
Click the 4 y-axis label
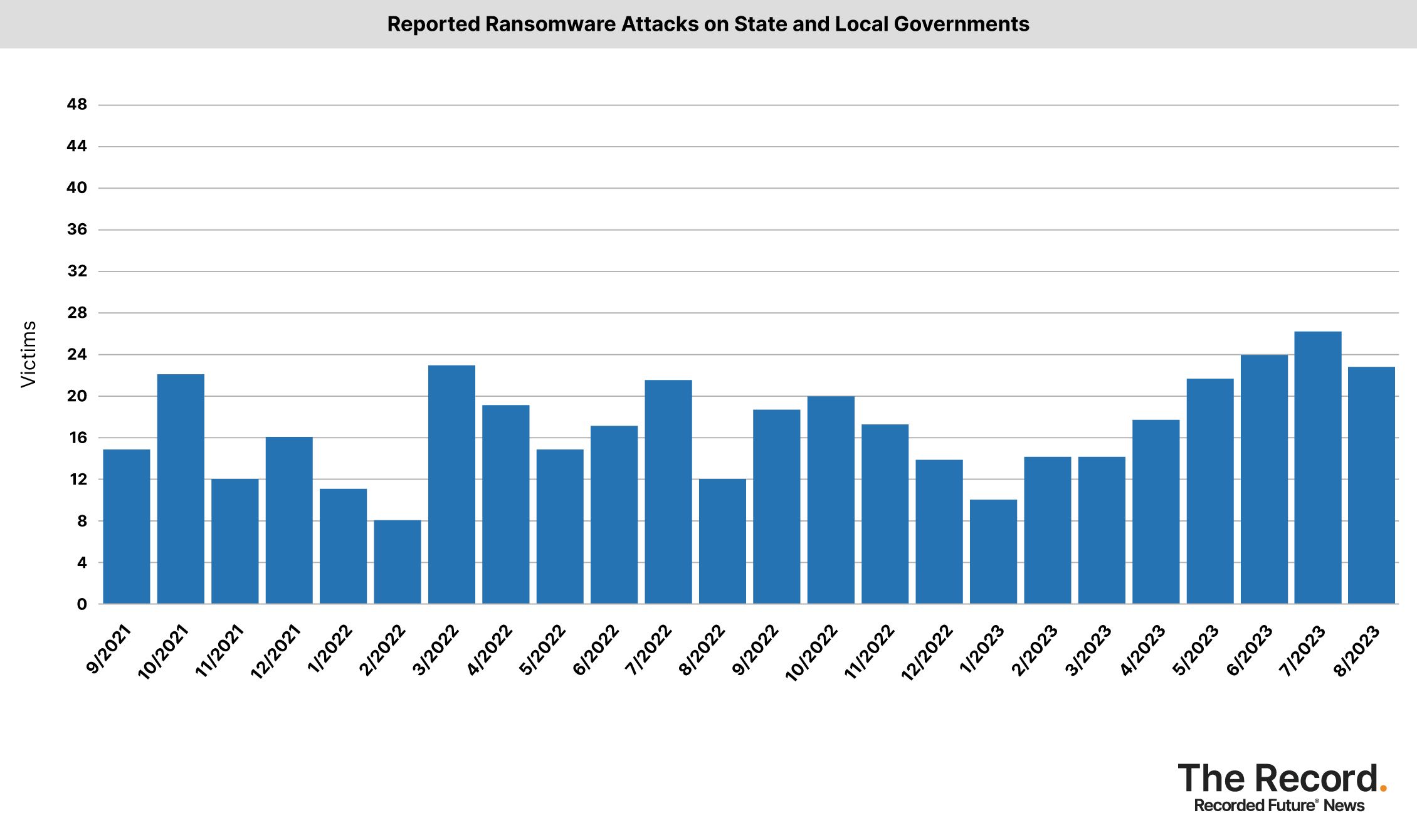82,563
